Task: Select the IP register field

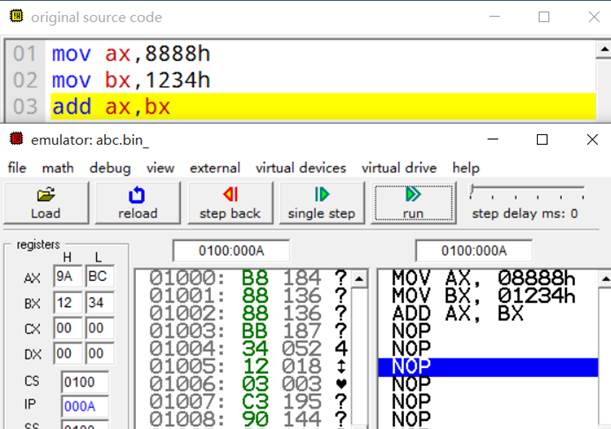Action: tap(83, 404)
